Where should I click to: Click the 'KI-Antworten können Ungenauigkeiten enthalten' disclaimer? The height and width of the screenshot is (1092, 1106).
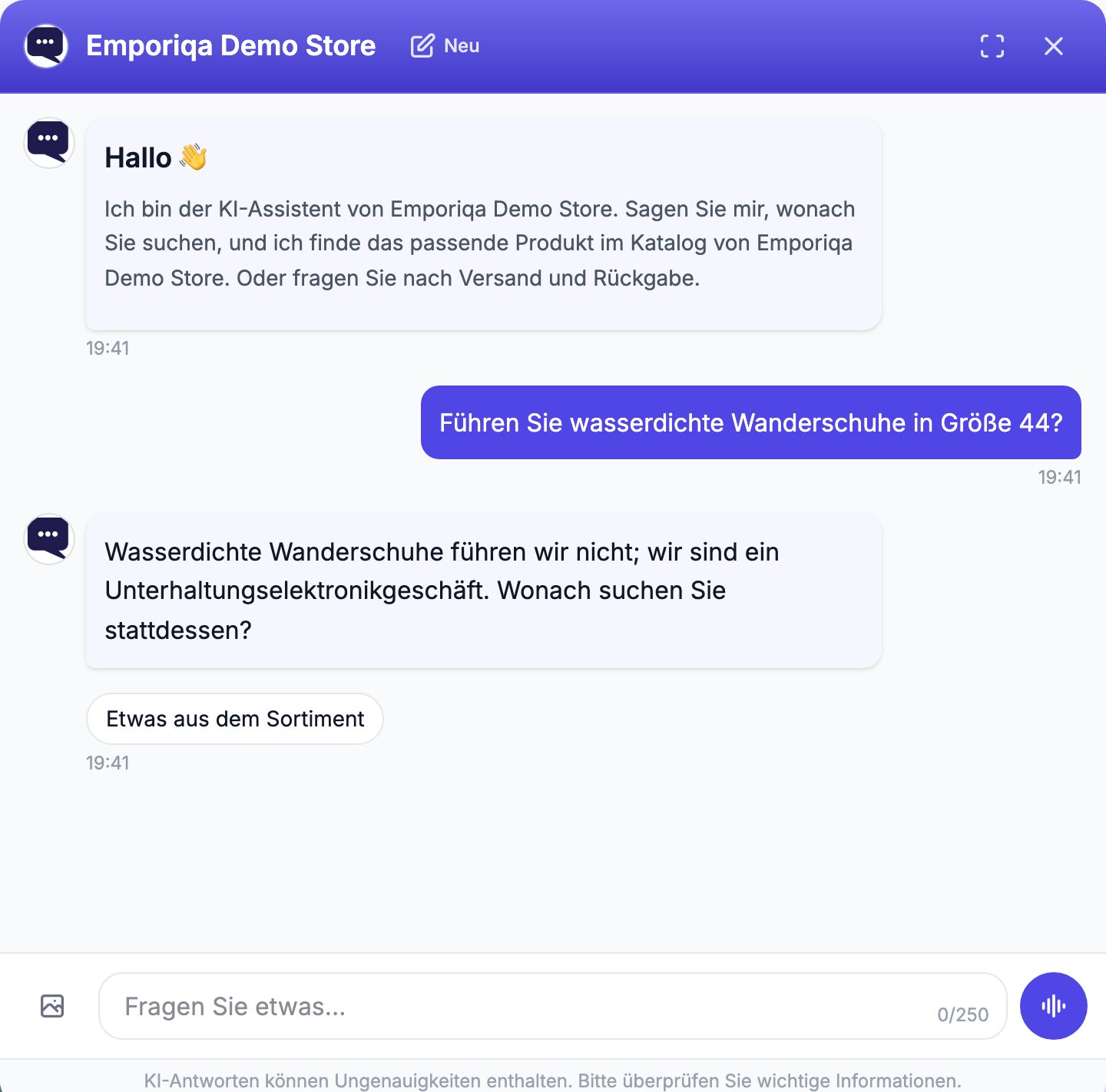tap(553, 1080)
